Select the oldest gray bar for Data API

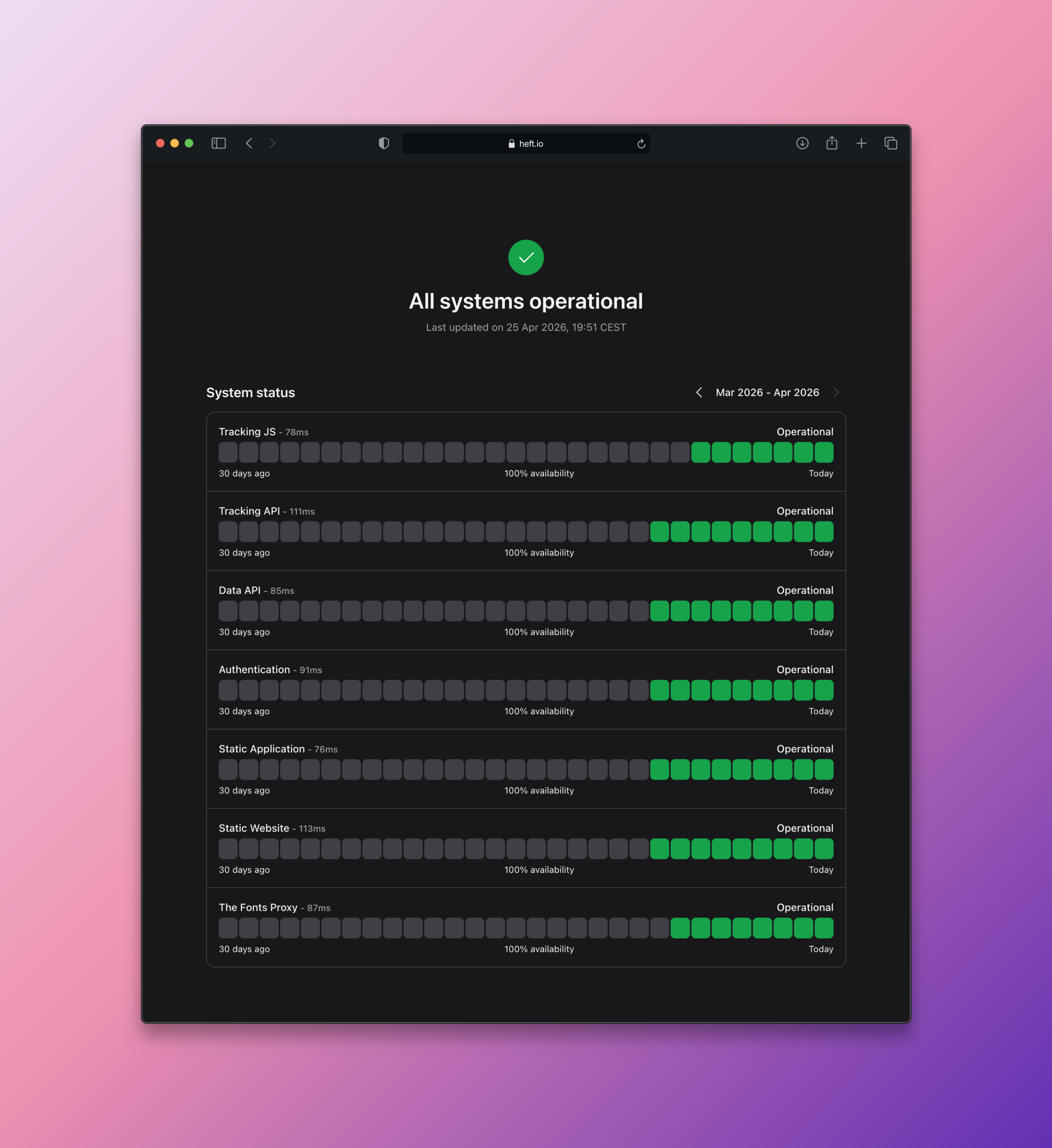pyautogui.click(x=228, y=610)
